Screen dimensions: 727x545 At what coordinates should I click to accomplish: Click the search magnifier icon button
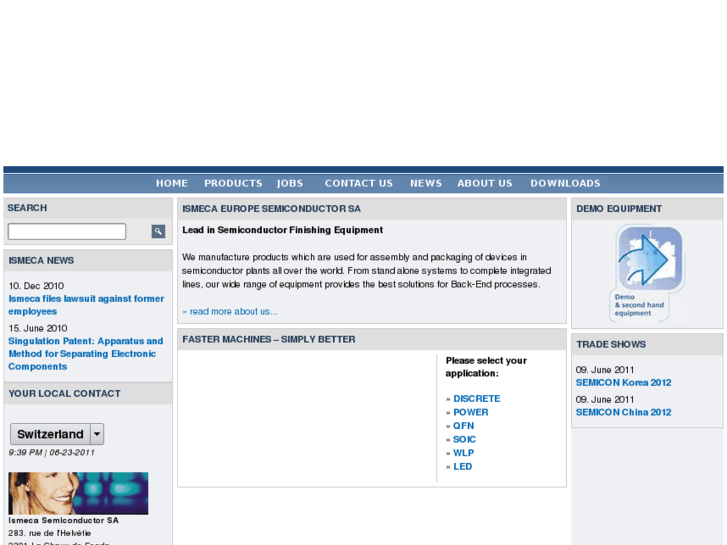158,231
